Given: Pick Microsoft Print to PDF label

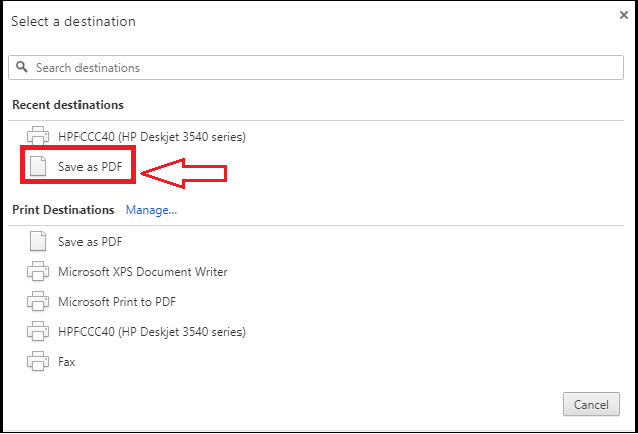Looking at the screenshot, I should tap(117, 302).
